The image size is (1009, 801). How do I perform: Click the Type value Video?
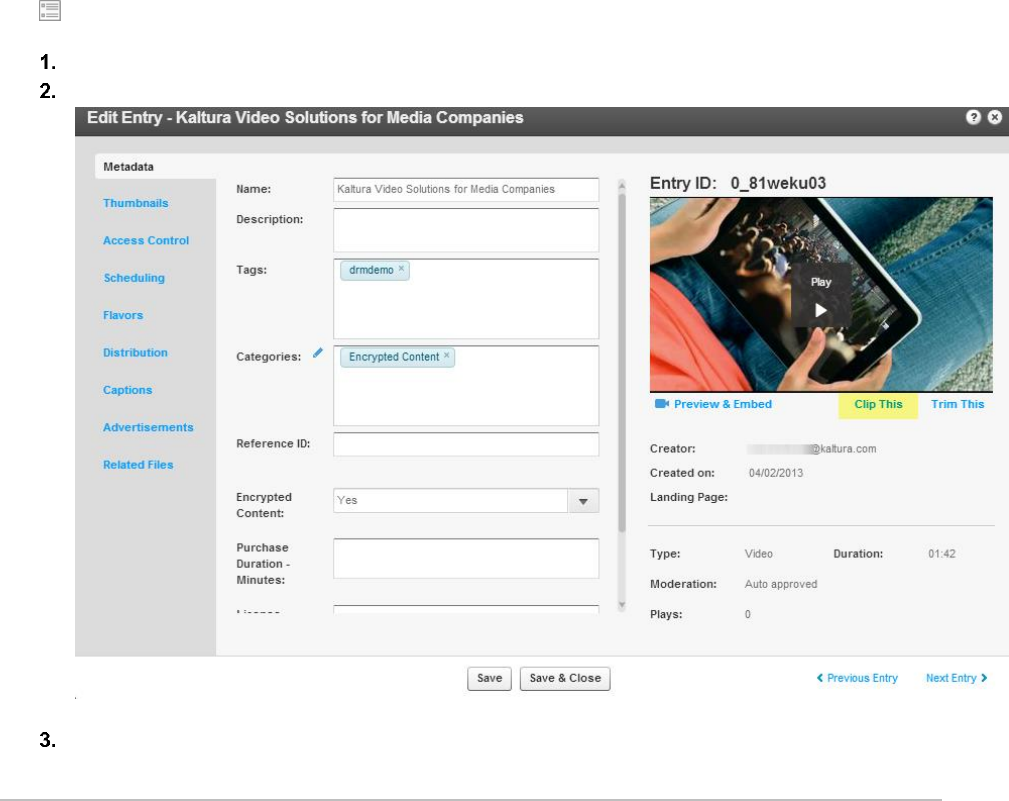(x=759, y=553)
